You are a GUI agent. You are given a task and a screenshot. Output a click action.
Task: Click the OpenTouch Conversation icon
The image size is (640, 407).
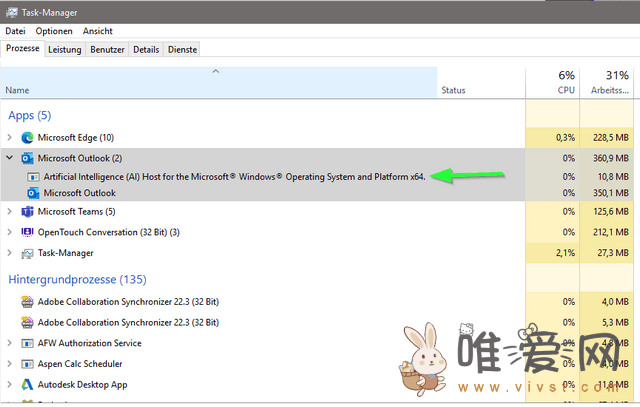pyautogui.click(x=27, y=232)
